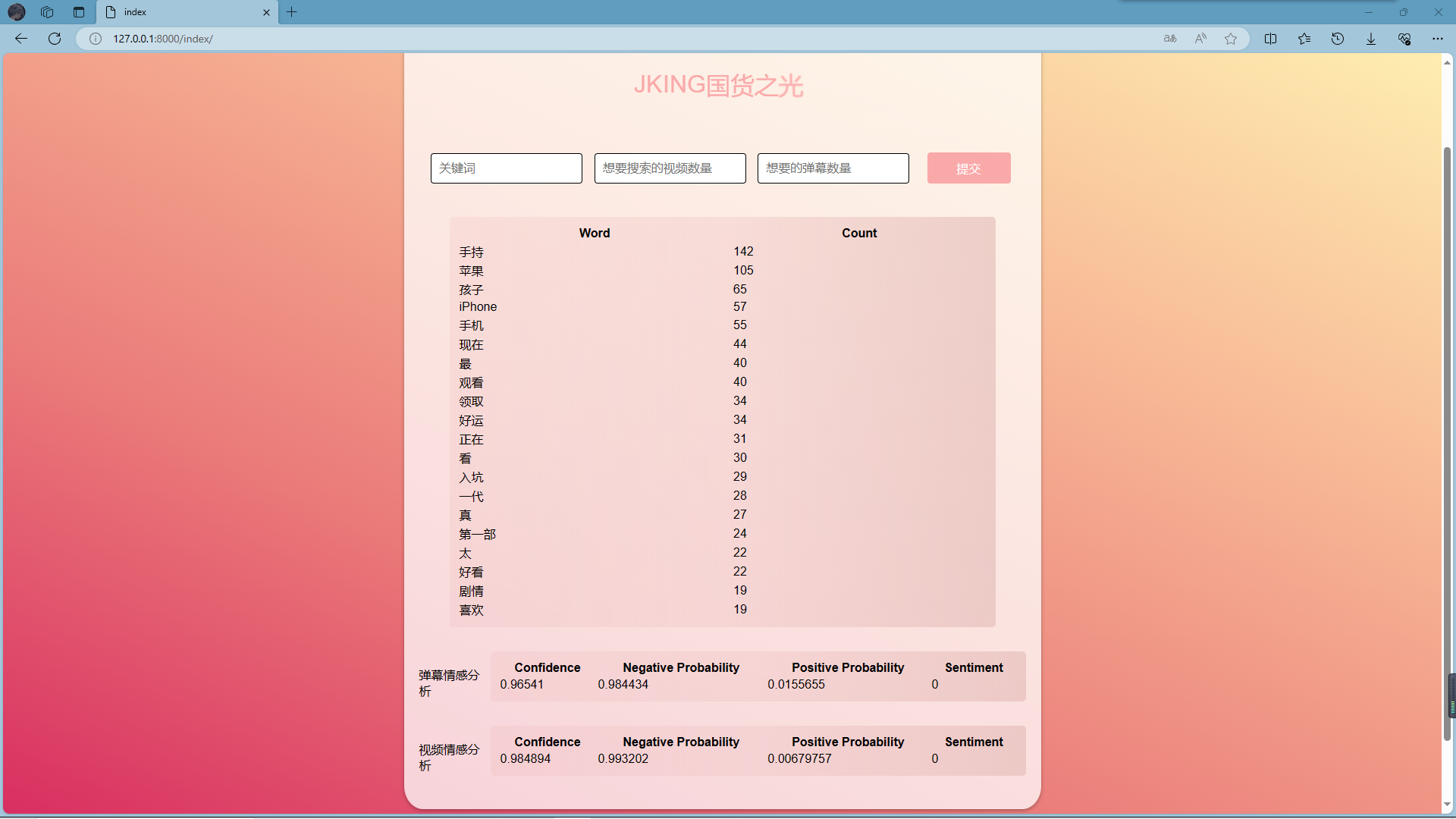
Task: Open a new tab with plus icon
Action: click(x=292, y=12)
